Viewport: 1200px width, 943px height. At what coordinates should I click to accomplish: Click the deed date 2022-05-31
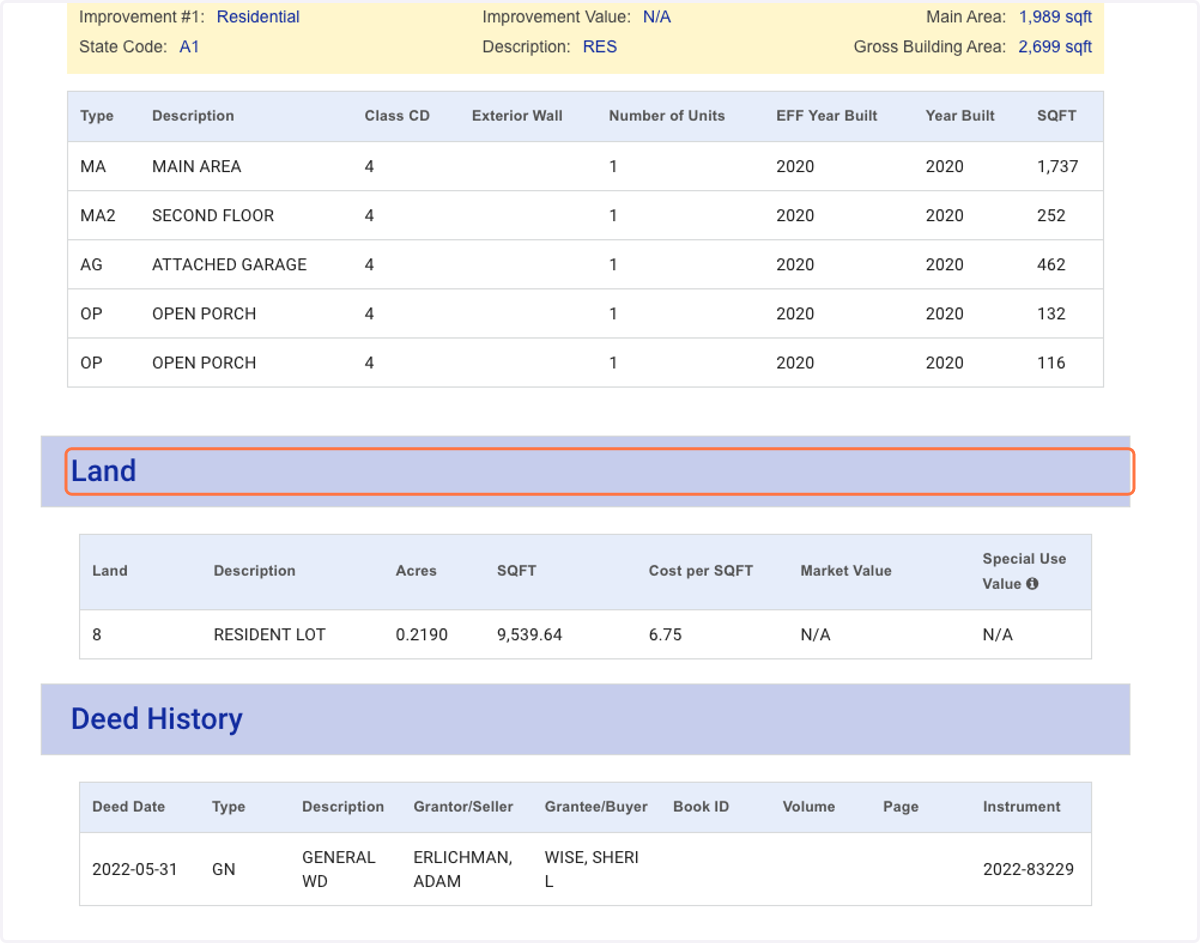point(135,870)
